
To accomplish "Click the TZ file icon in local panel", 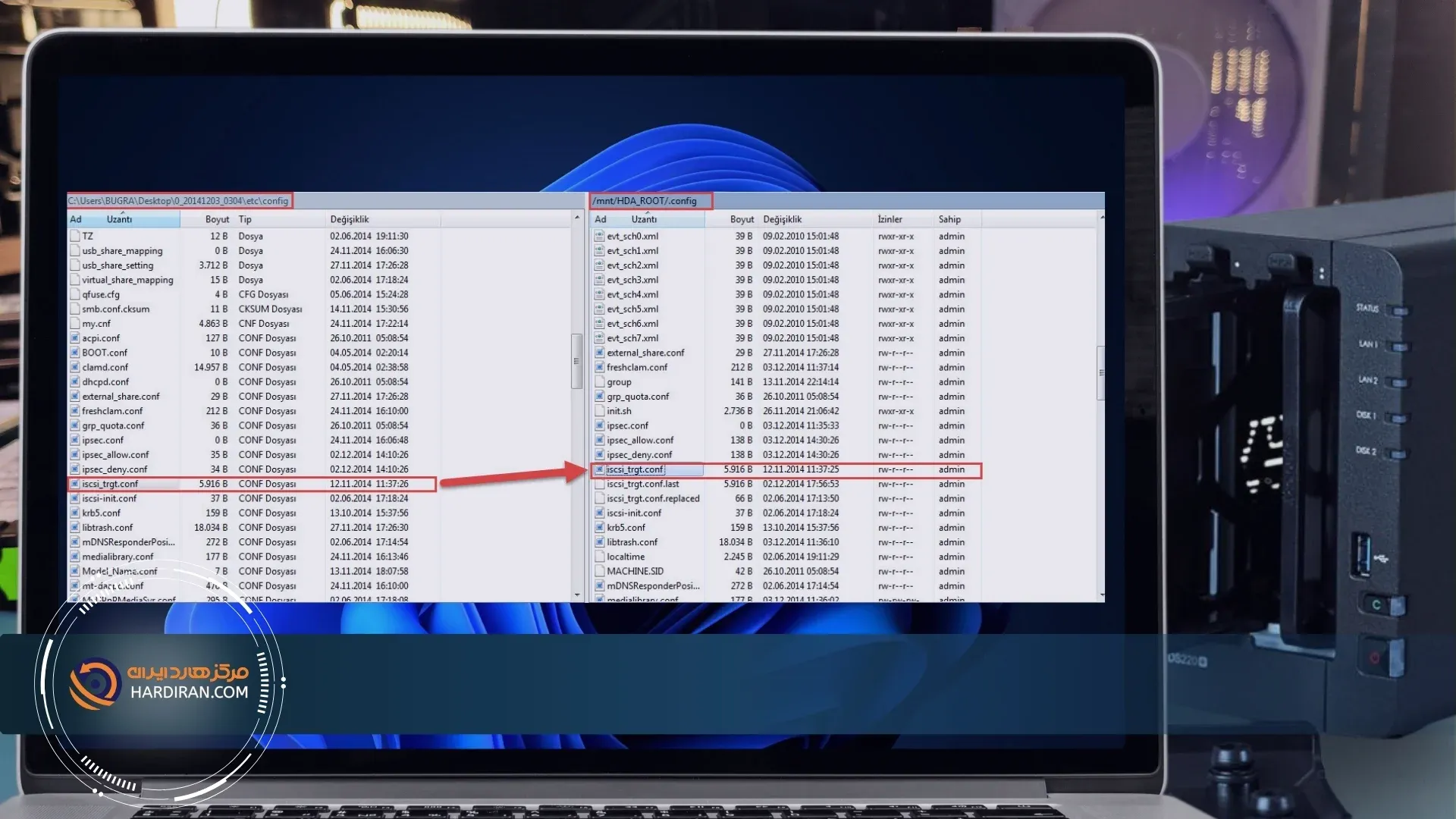I will click(74, 236).
